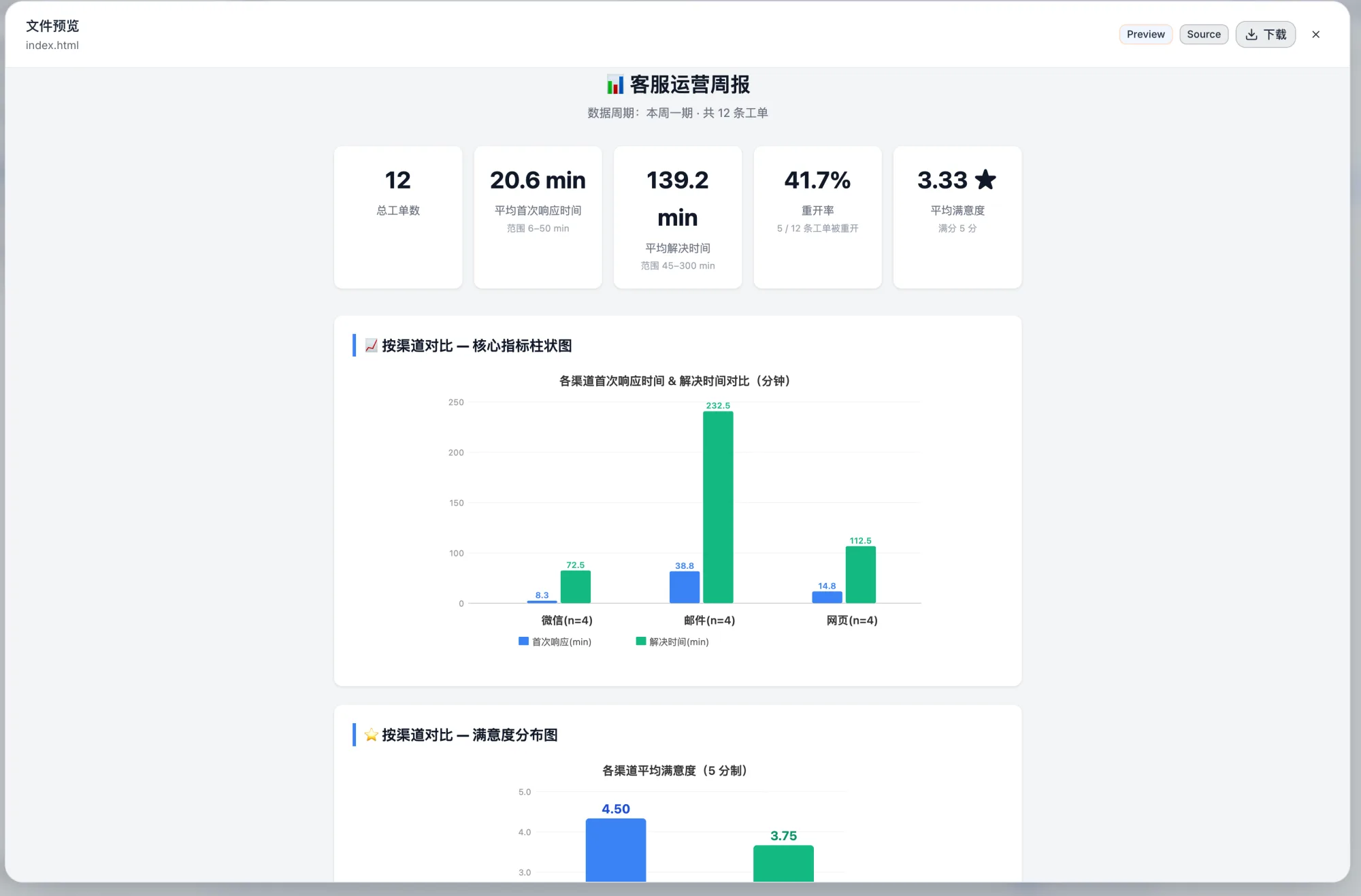Click the black star icon next to 3.33
Viewport: 1361px width, 896px height.
(985, 180)
